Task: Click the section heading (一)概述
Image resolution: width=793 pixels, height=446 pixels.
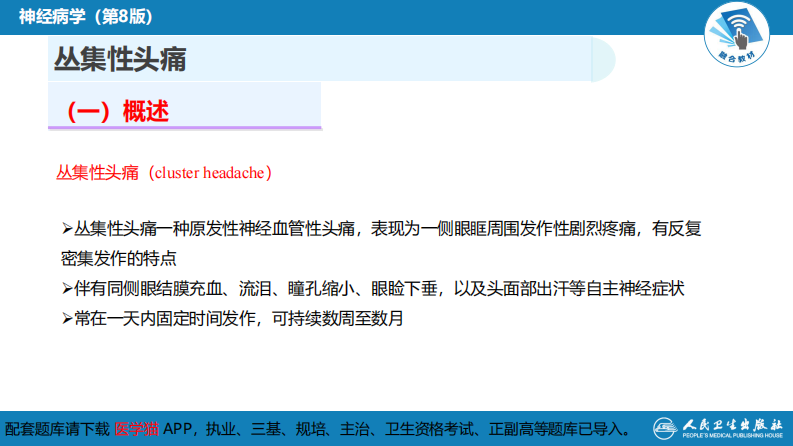Action: coord(117,111)
